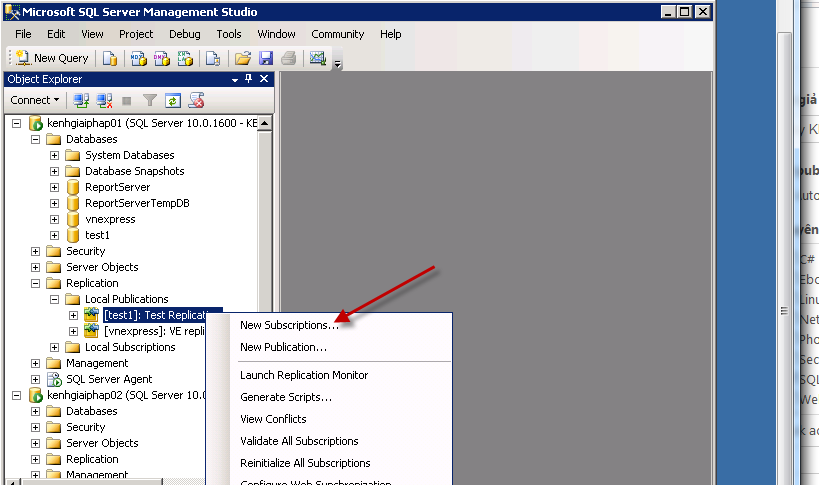The image size is (819, 485).
Task: Click the Open File folder icon
Action: pos(243,58)
